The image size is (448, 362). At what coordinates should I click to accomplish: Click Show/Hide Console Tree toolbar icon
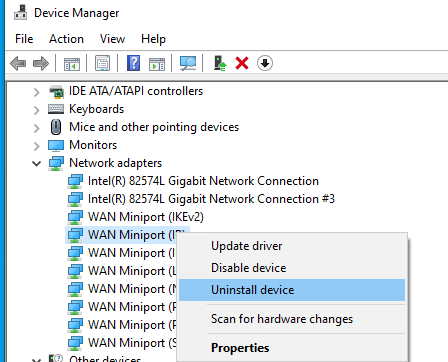click(x=72, y=63)
